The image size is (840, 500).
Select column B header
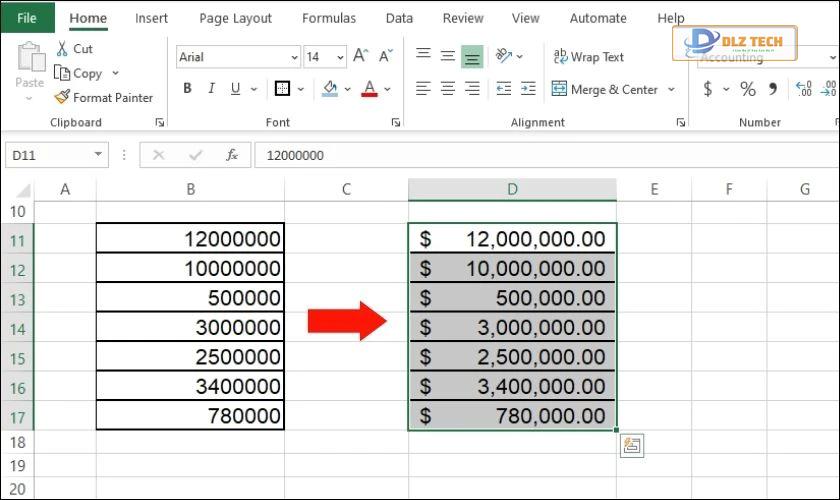(190, 190)
